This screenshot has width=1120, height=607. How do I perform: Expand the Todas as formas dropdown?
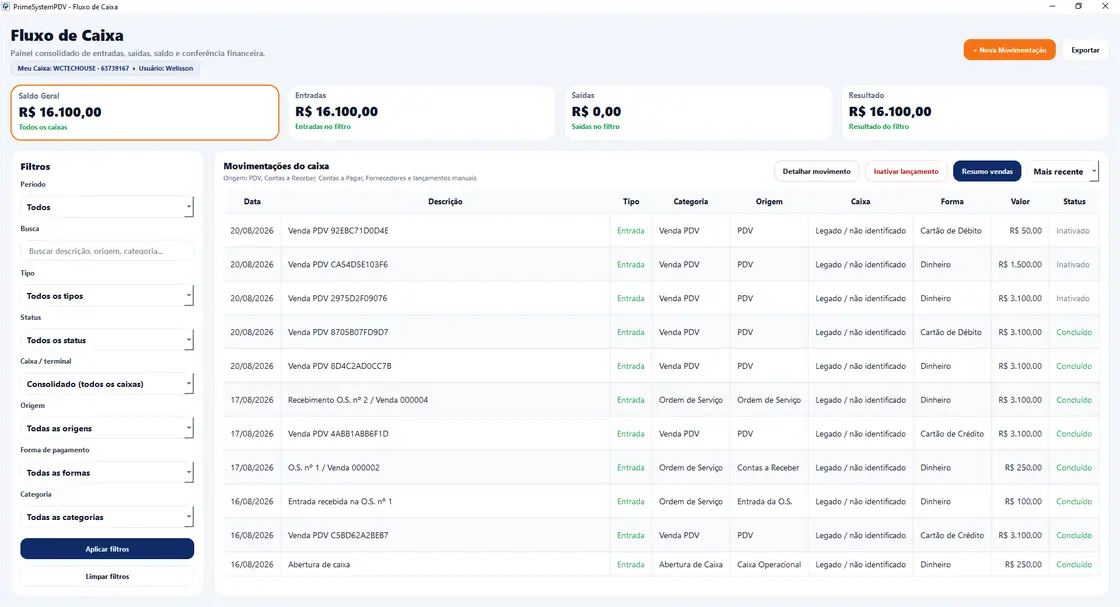pos(107,473)
